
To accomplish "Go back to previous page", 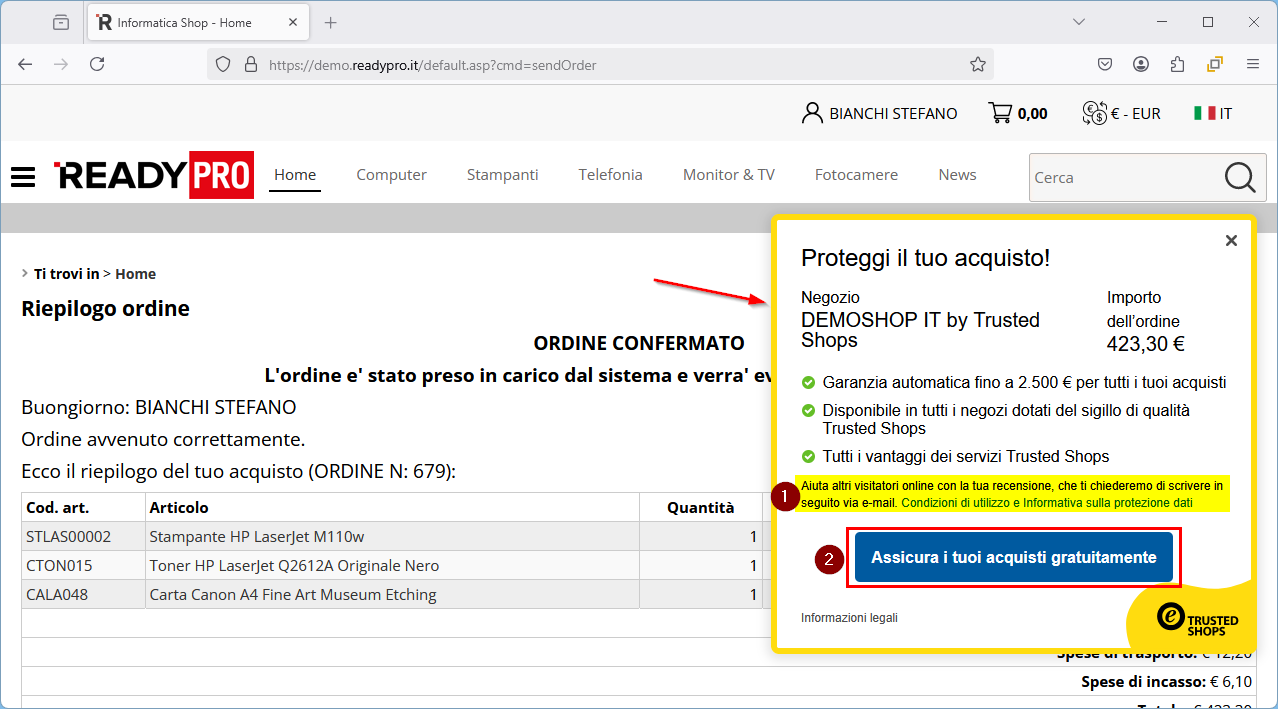I will click(25, 64).
